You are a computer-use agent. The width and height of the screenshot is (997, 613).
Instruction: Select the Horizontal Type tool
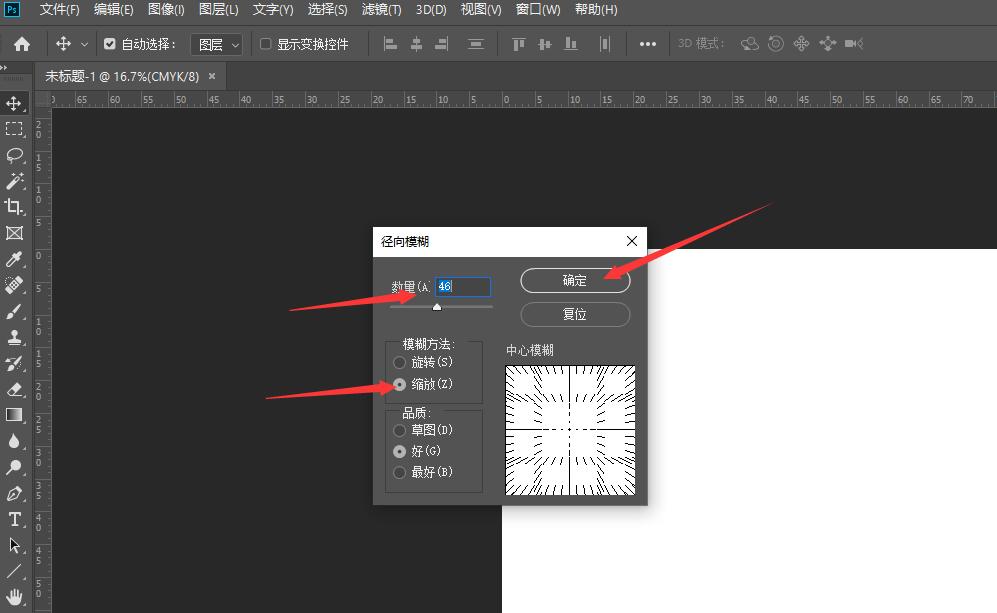pyautogui.click(x=15, y=519)
